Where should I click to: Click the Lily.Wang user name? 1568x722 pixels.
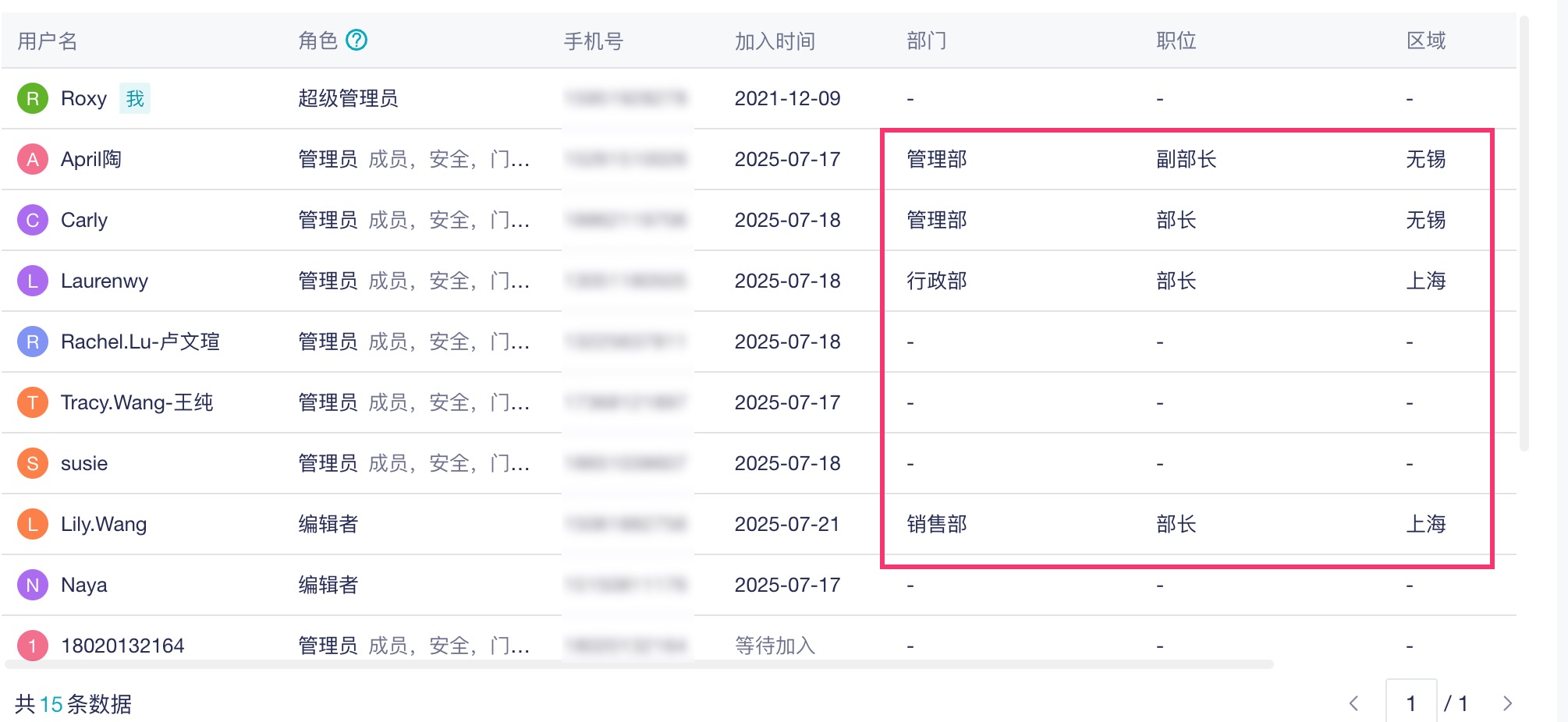pos(104,525)
